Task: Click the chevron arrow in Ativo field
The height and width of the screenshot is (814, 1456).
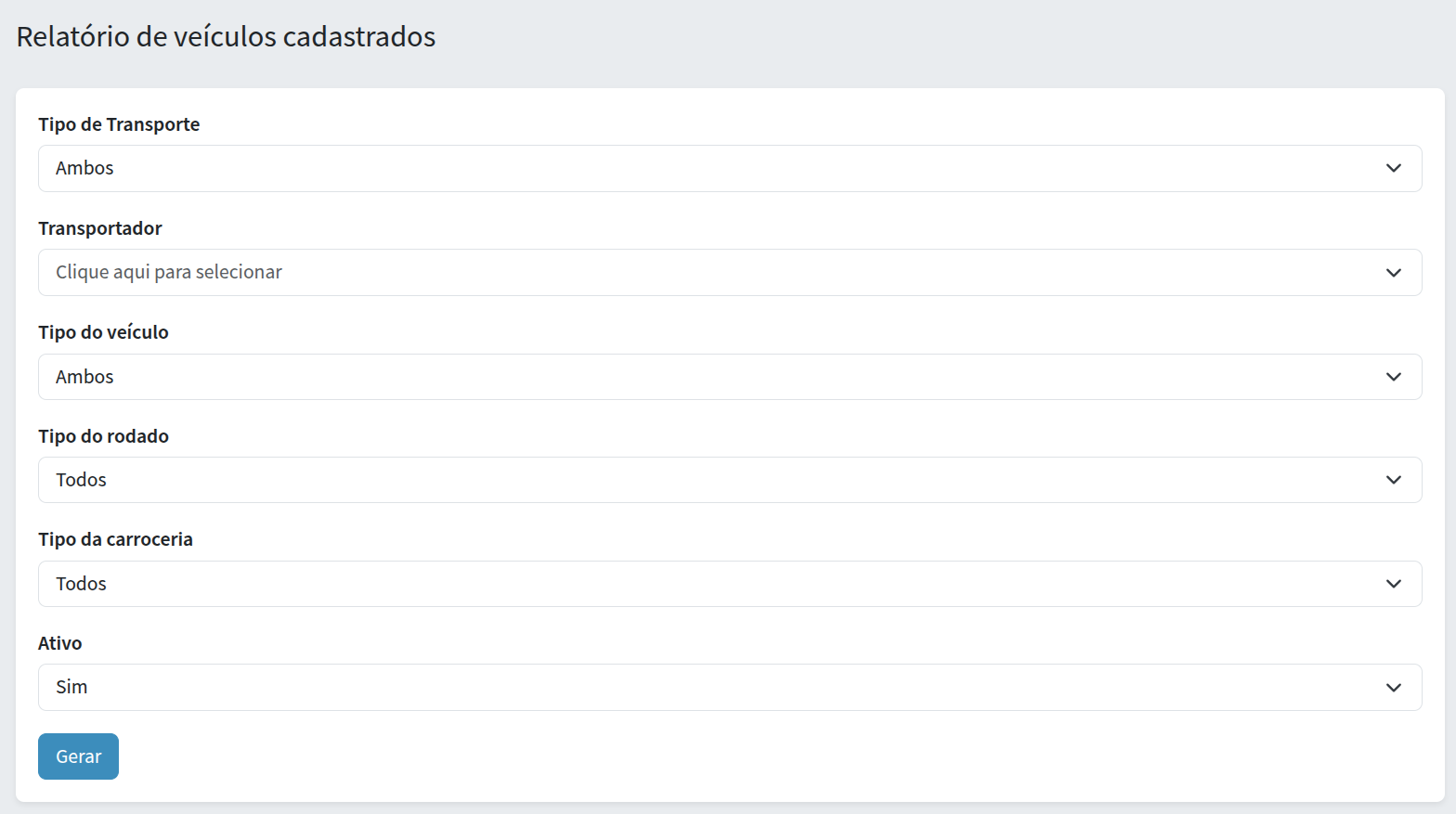Action: coord(1393,688)
